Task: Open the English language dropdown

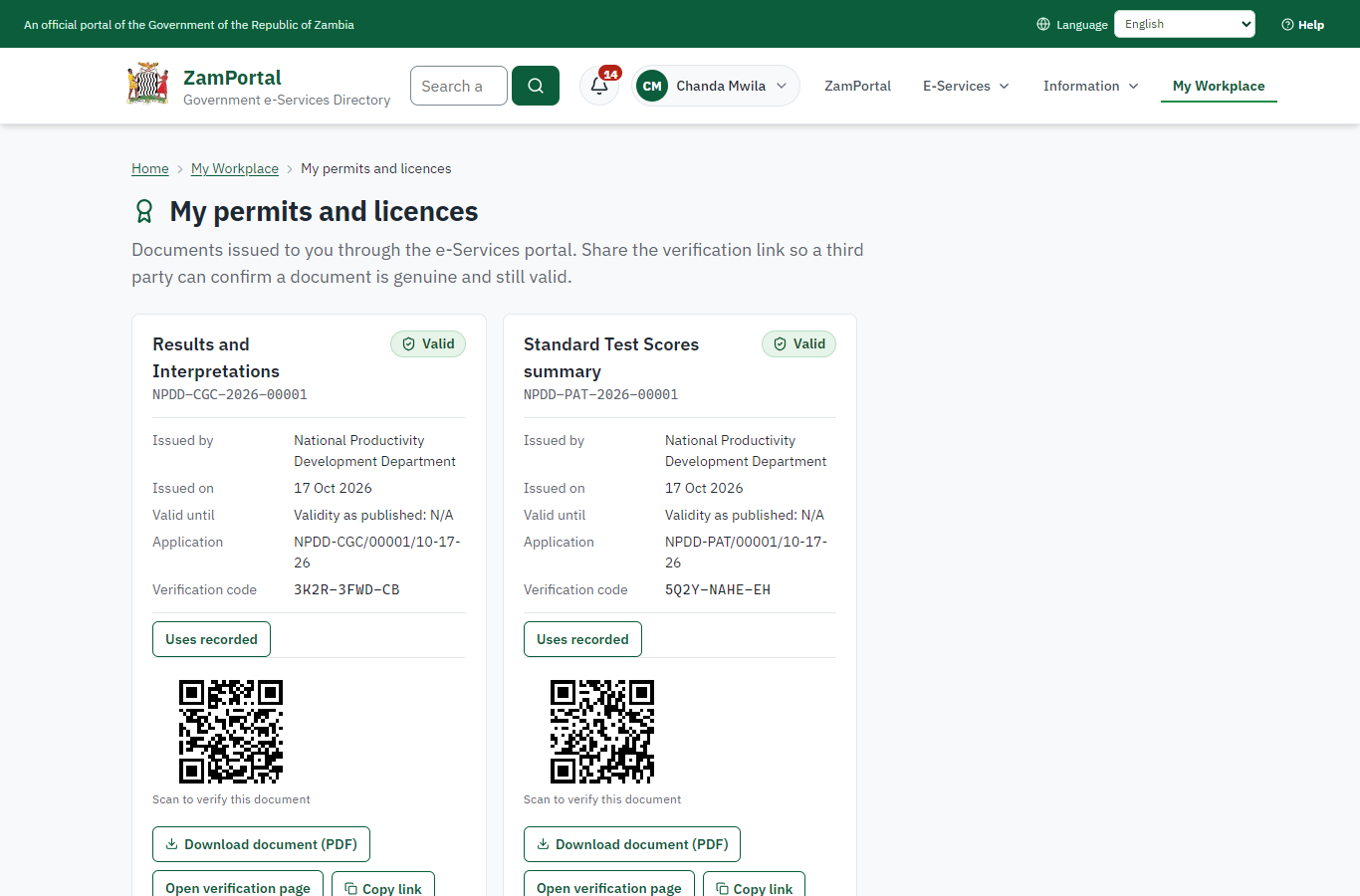Action: point(1185,24)
